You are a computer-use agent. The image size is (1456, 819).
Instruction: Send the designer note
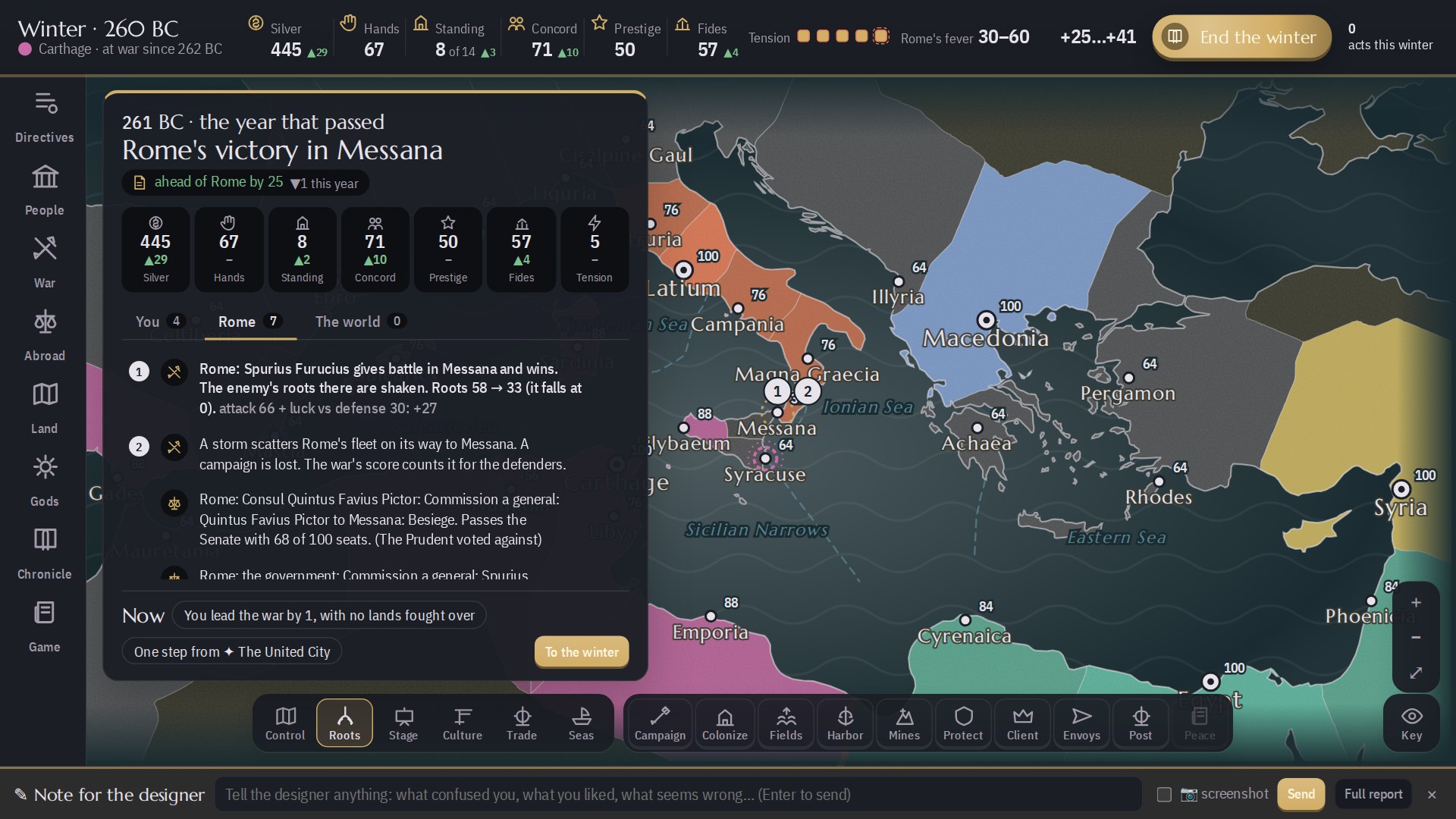click(x=1301, y=794)
